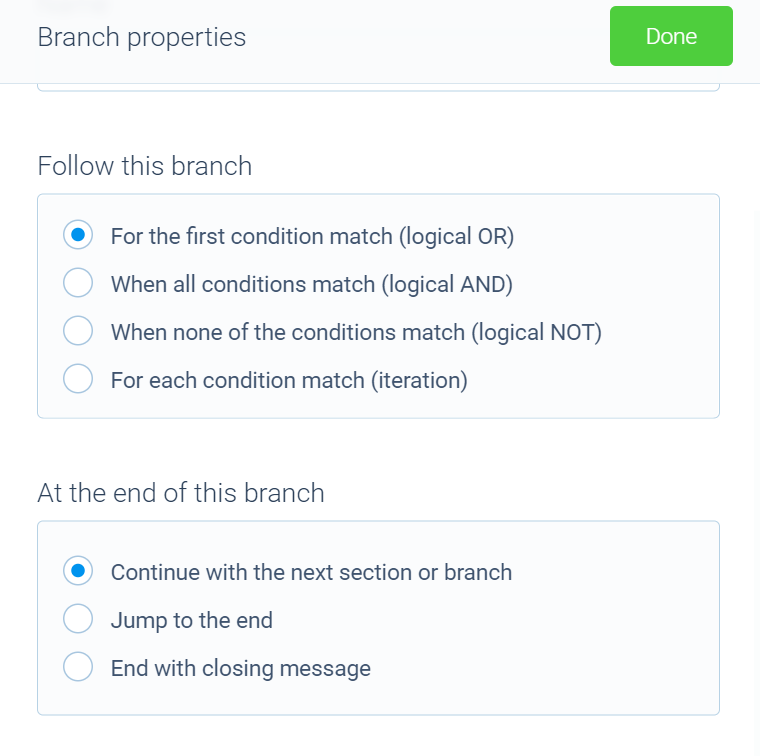The height and width of the screenshot is (756, 760).
Task: Click the 'For each condition match (iteration)' label text
Action: point(289,380)
